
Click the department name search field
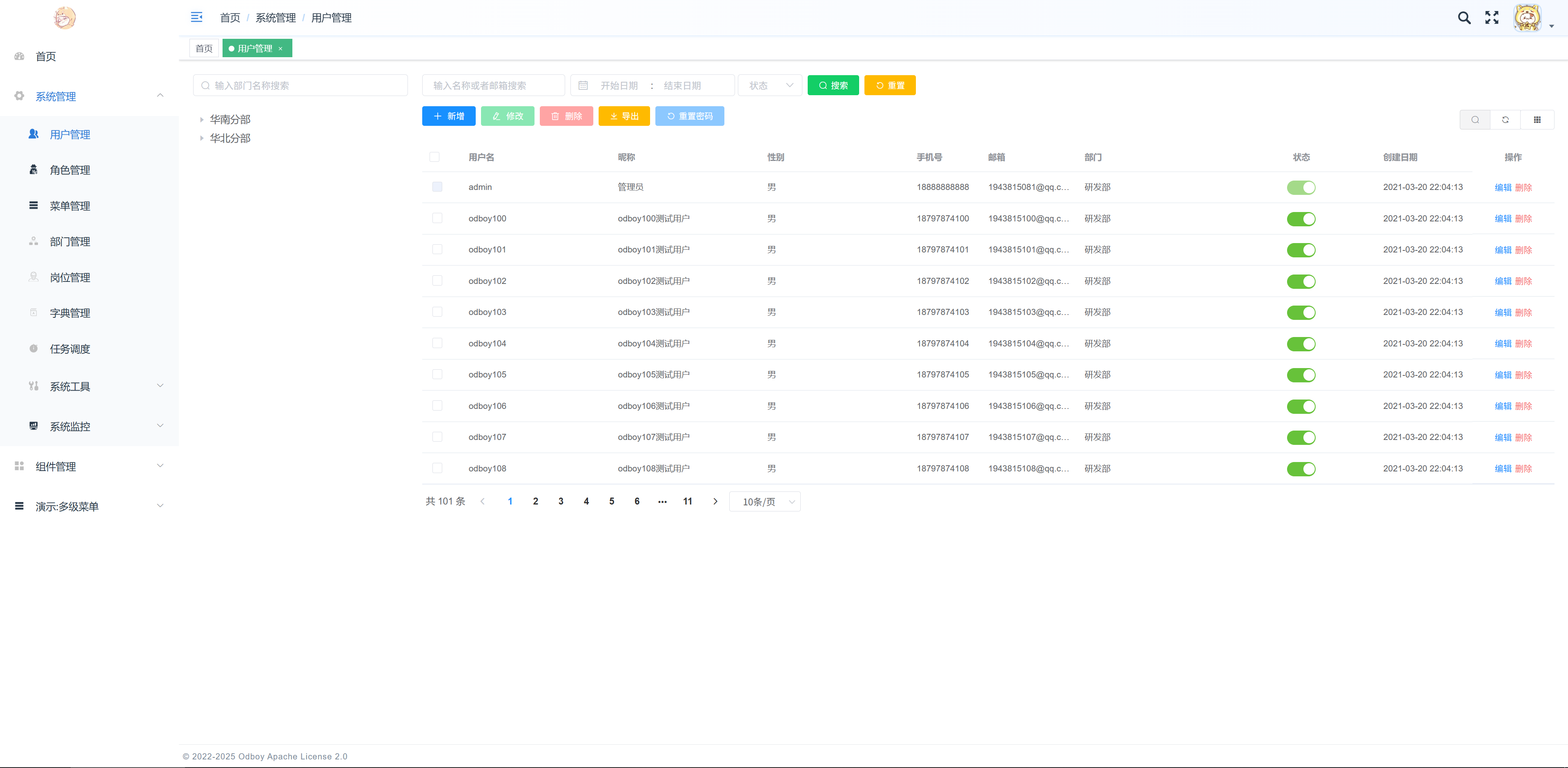(300, 85)
